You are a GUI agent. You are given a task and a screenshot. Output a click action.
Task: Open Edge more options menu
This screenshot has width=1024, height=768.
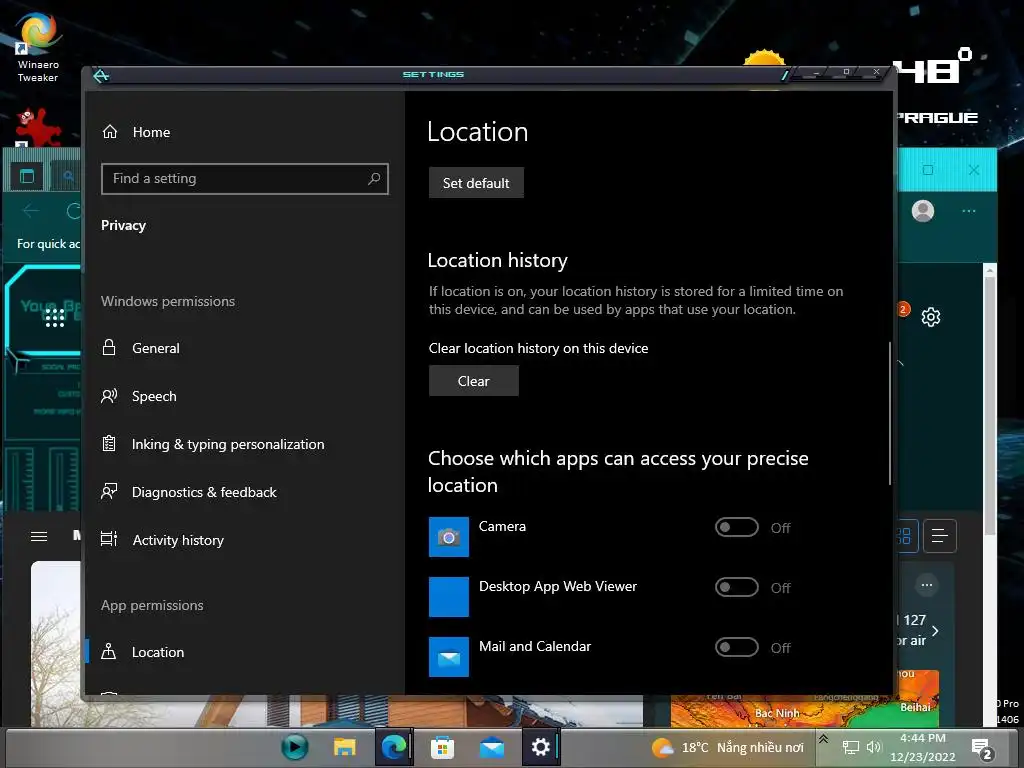(968, 211)
